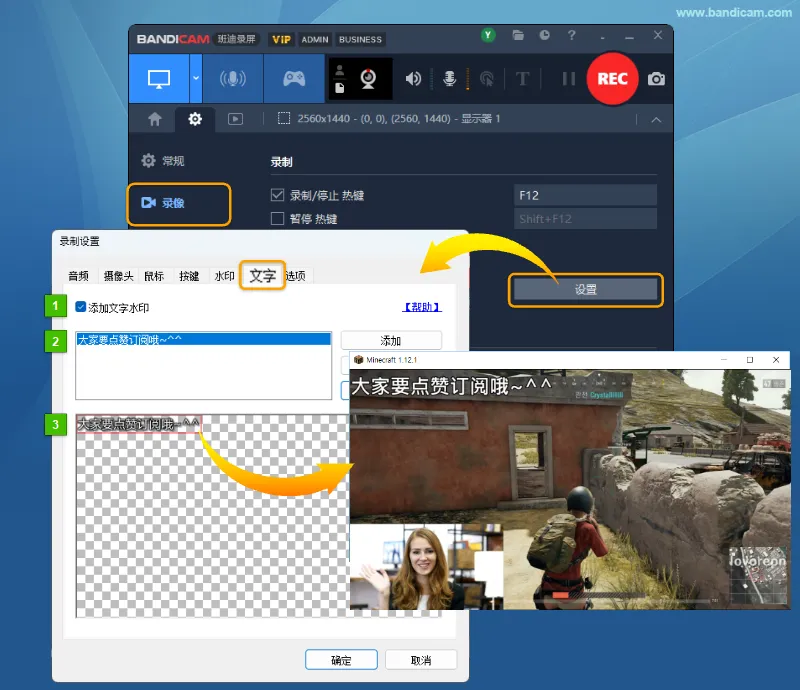Image resolution: width=800 pixels, height=690 pixels.
Task: Cancel with 取消 button
Action: pos(421,660)
